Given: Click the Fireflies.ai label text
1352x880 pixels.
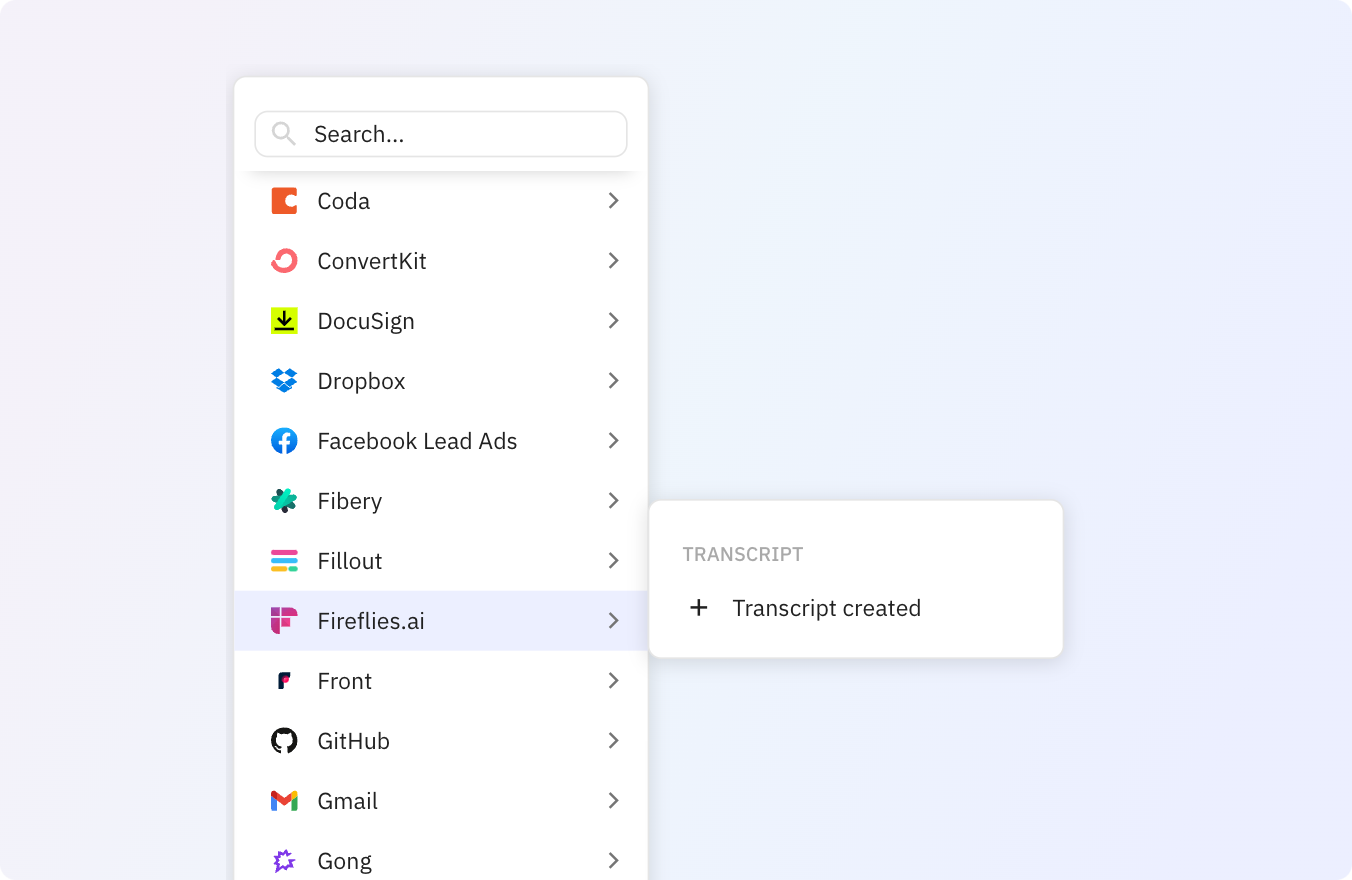Looking at the screenshot, I should [371, 621].
